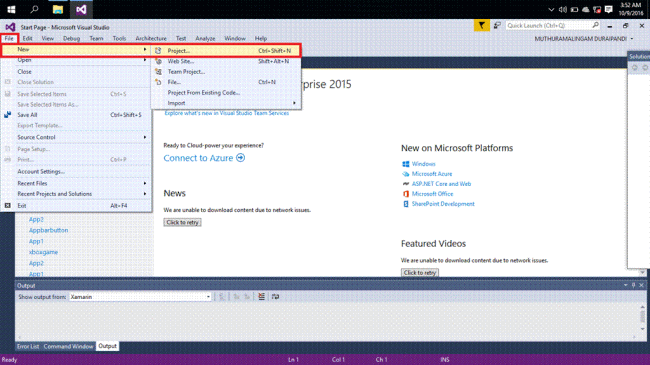The height and width of the screenshot is (365, 650).
Task: Open the Windows platform link
Action: (423, 164)
